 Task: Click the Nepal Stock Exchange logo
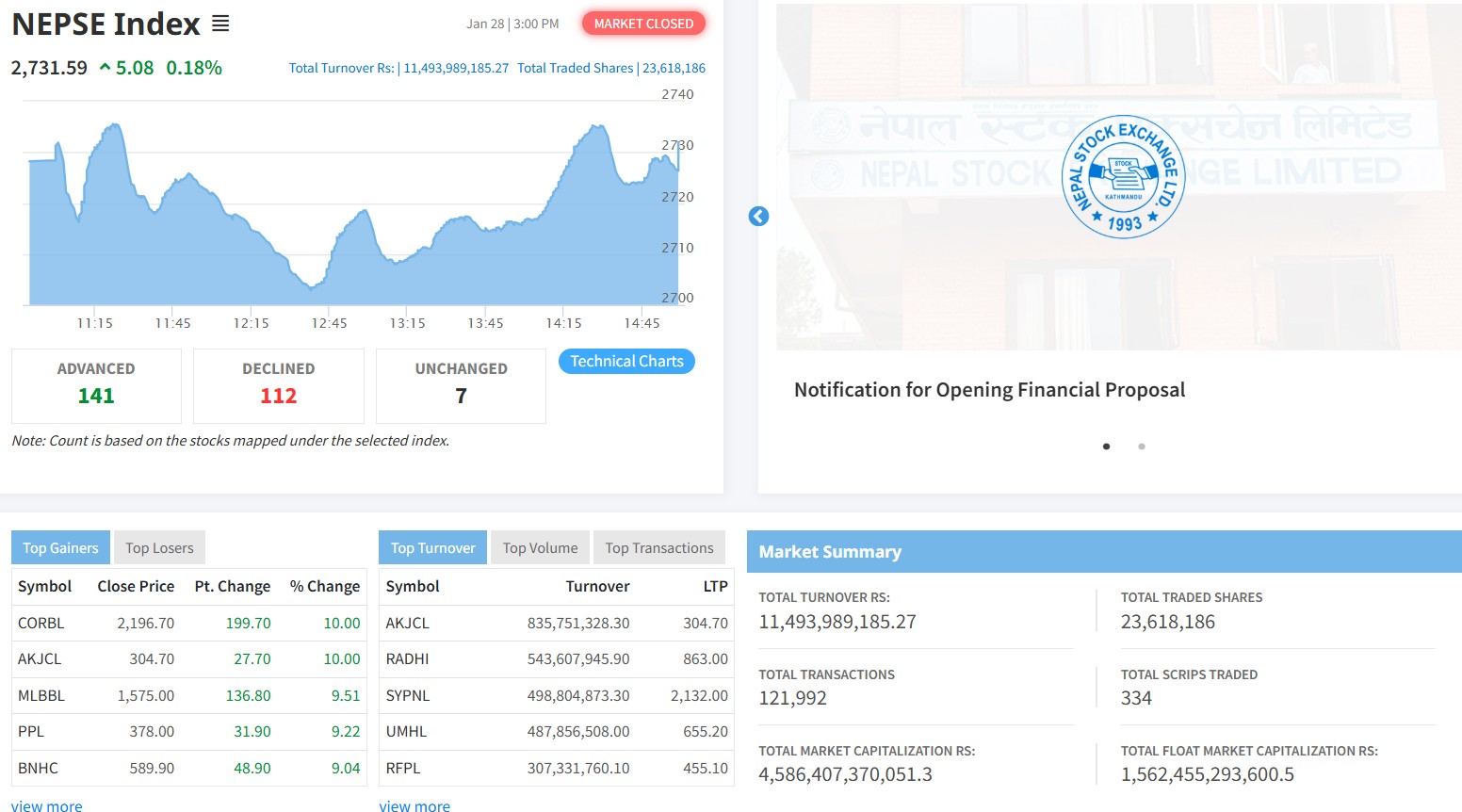tap(1123, 177)
